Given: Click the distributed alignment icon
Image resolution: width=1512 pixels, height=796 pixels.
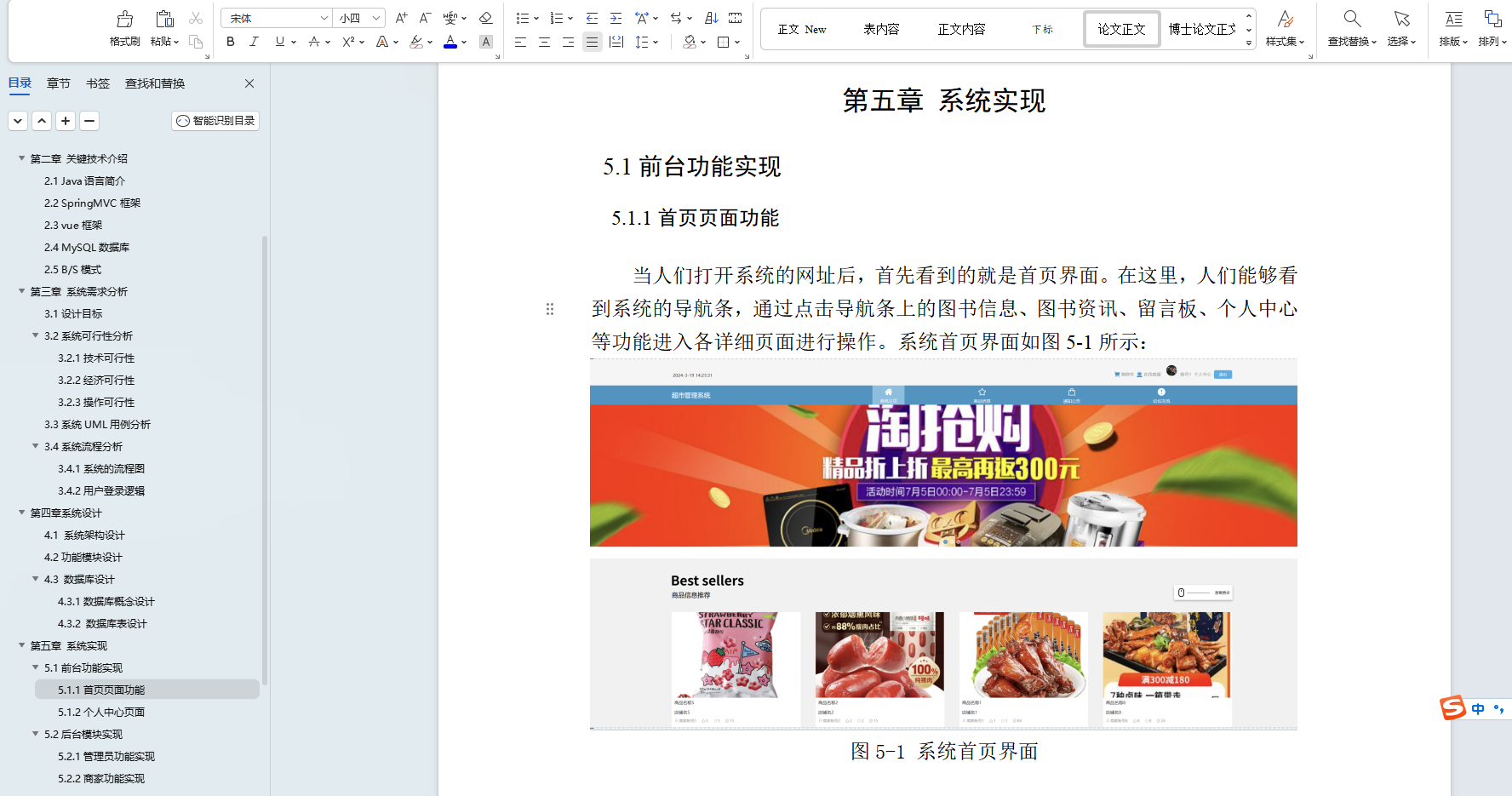Looking at the screenshot, I should tap(616, 42).
